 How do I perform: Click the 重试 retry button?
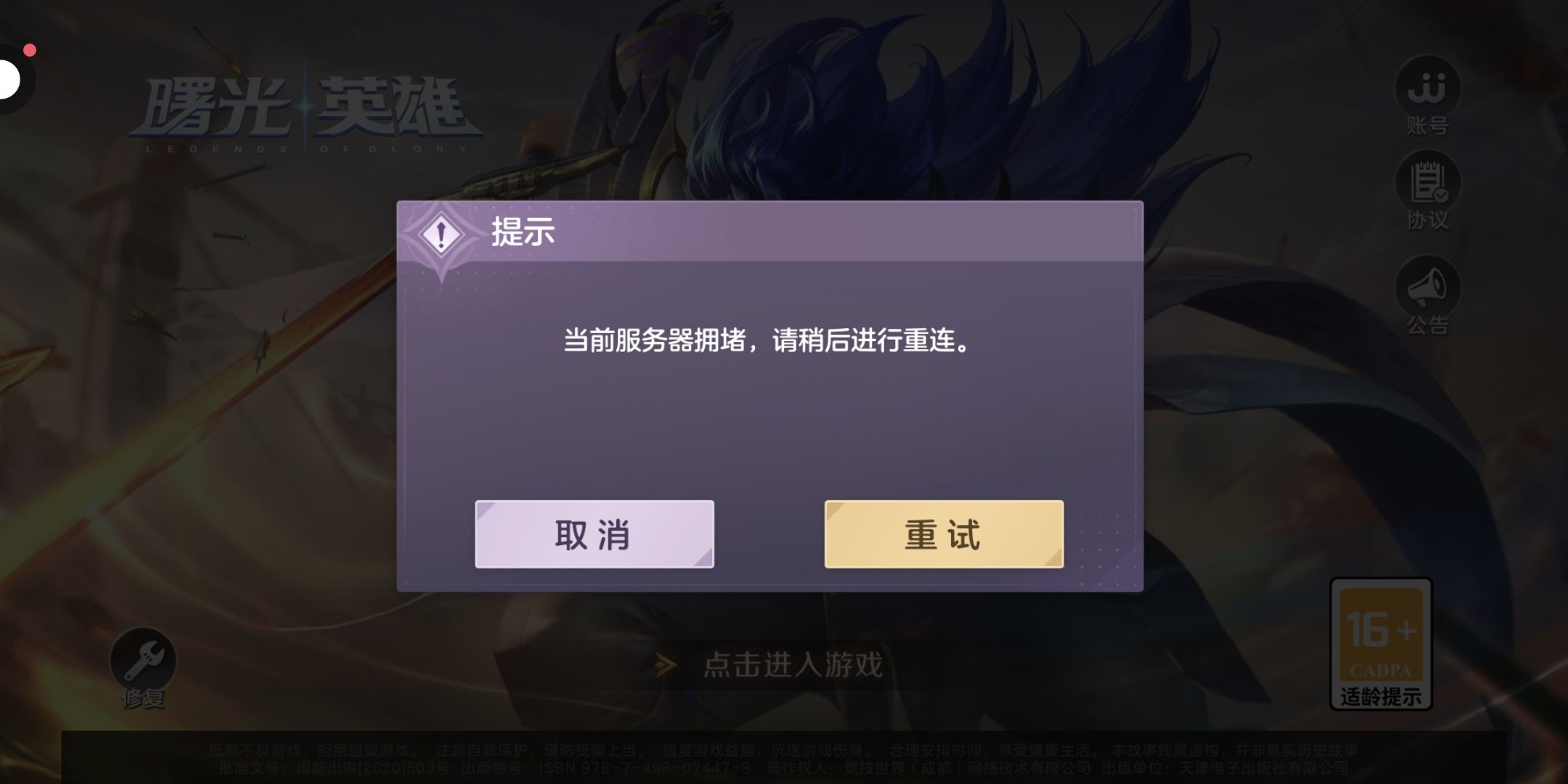tap(944, 534)
